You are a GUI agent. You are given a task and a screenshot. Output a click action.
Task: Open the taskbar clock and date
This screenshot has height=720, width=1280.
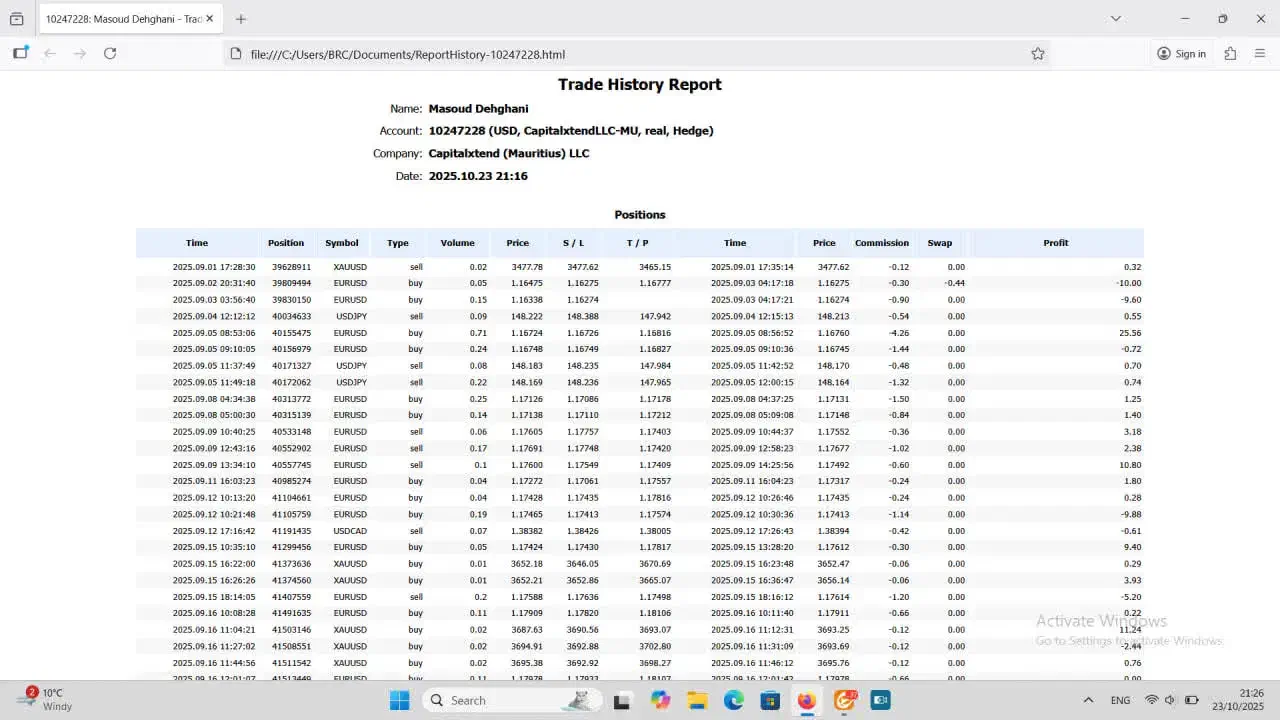click(1237, 700)
